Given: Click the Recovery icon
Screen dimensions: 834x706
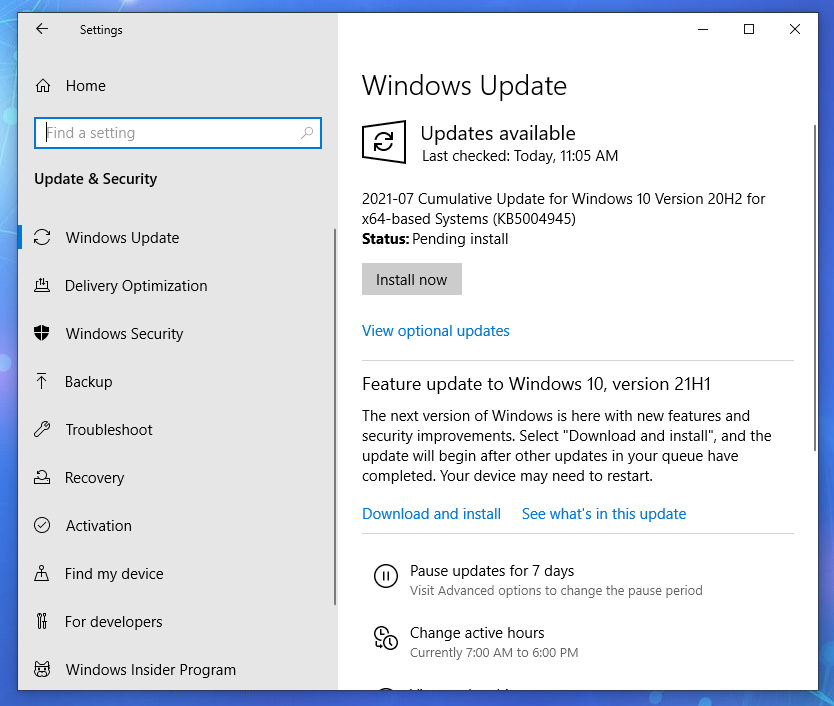Looking at the screenshot, I should tap(42, 477).
